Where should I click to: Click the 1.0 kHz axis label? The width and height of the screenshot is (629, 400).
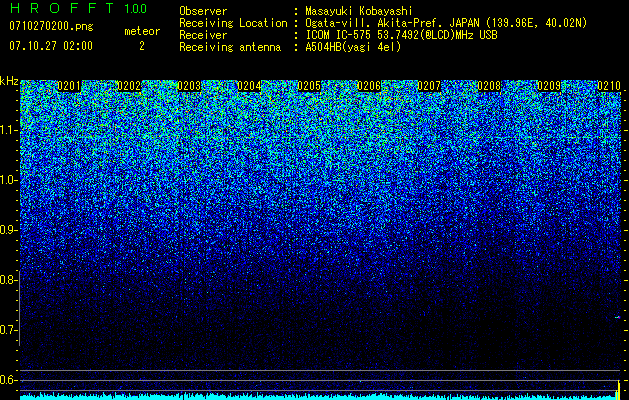7,180
